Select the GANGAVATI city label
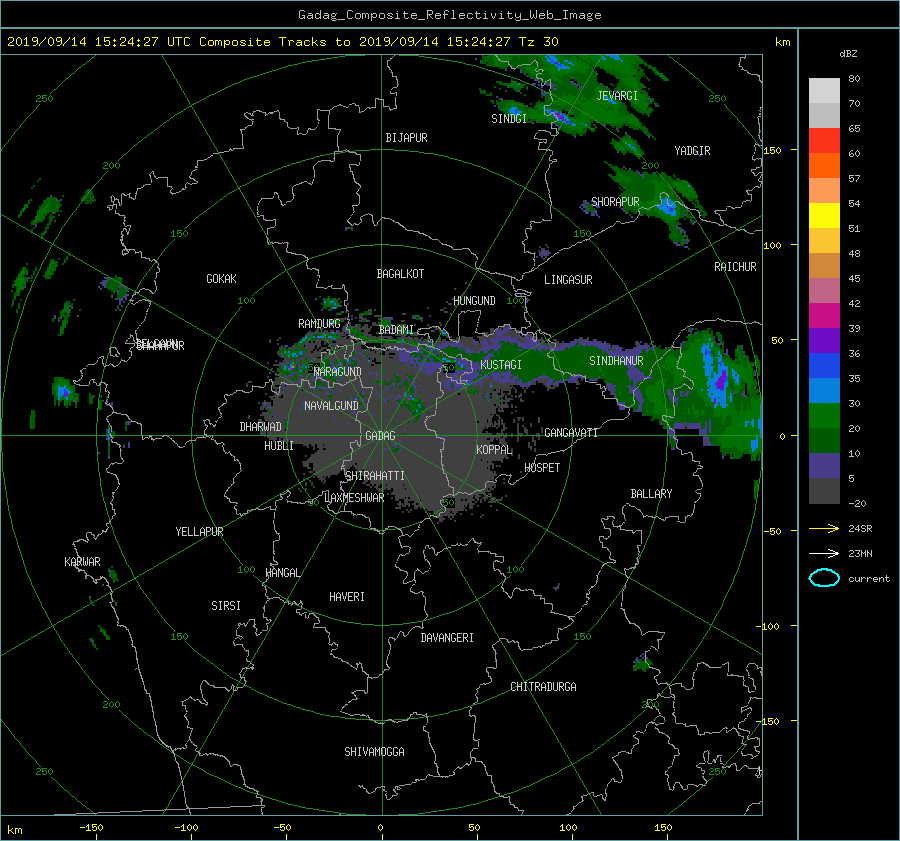 (571, 433)
